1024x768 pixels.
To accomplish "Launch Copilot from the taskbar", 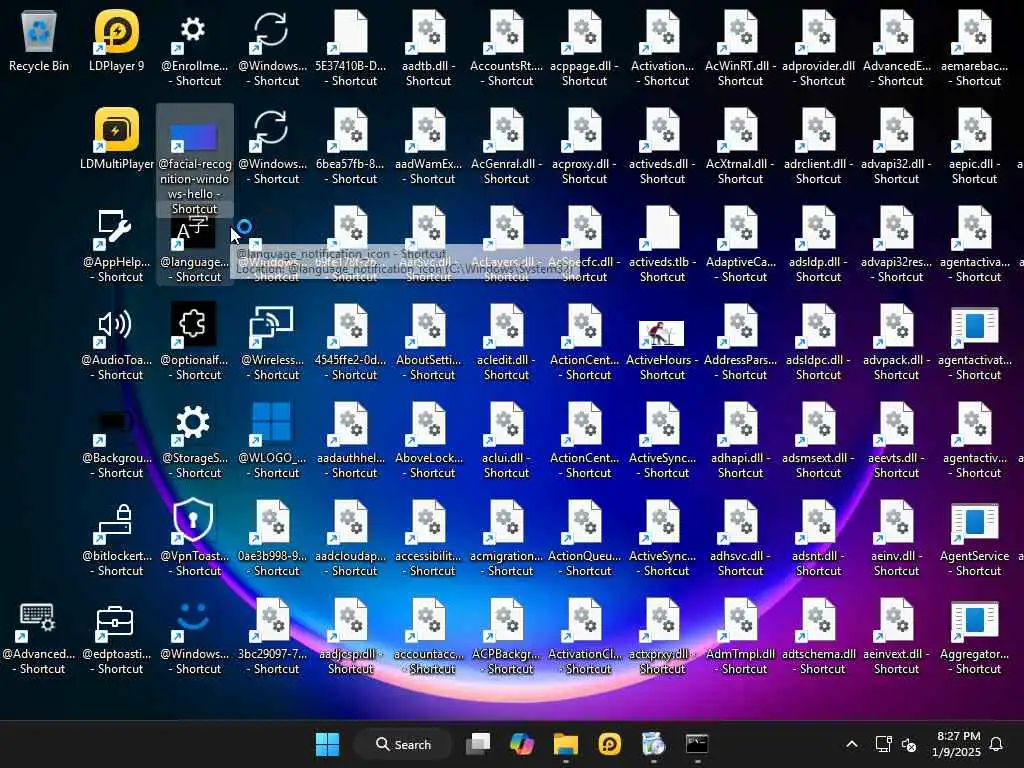I will [521, 744].
